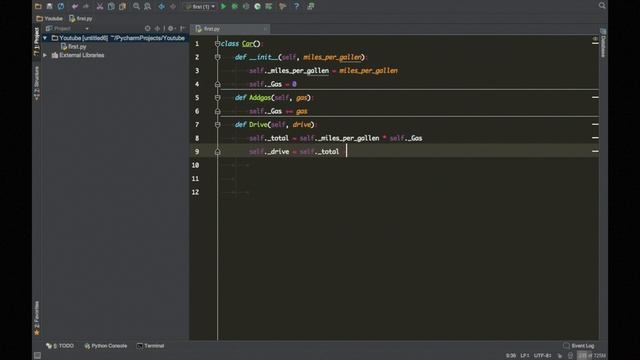Viewport: 640px width, 360px height.
Task: Hide the Project tool window panel
Action: click(x=183, y=28)
